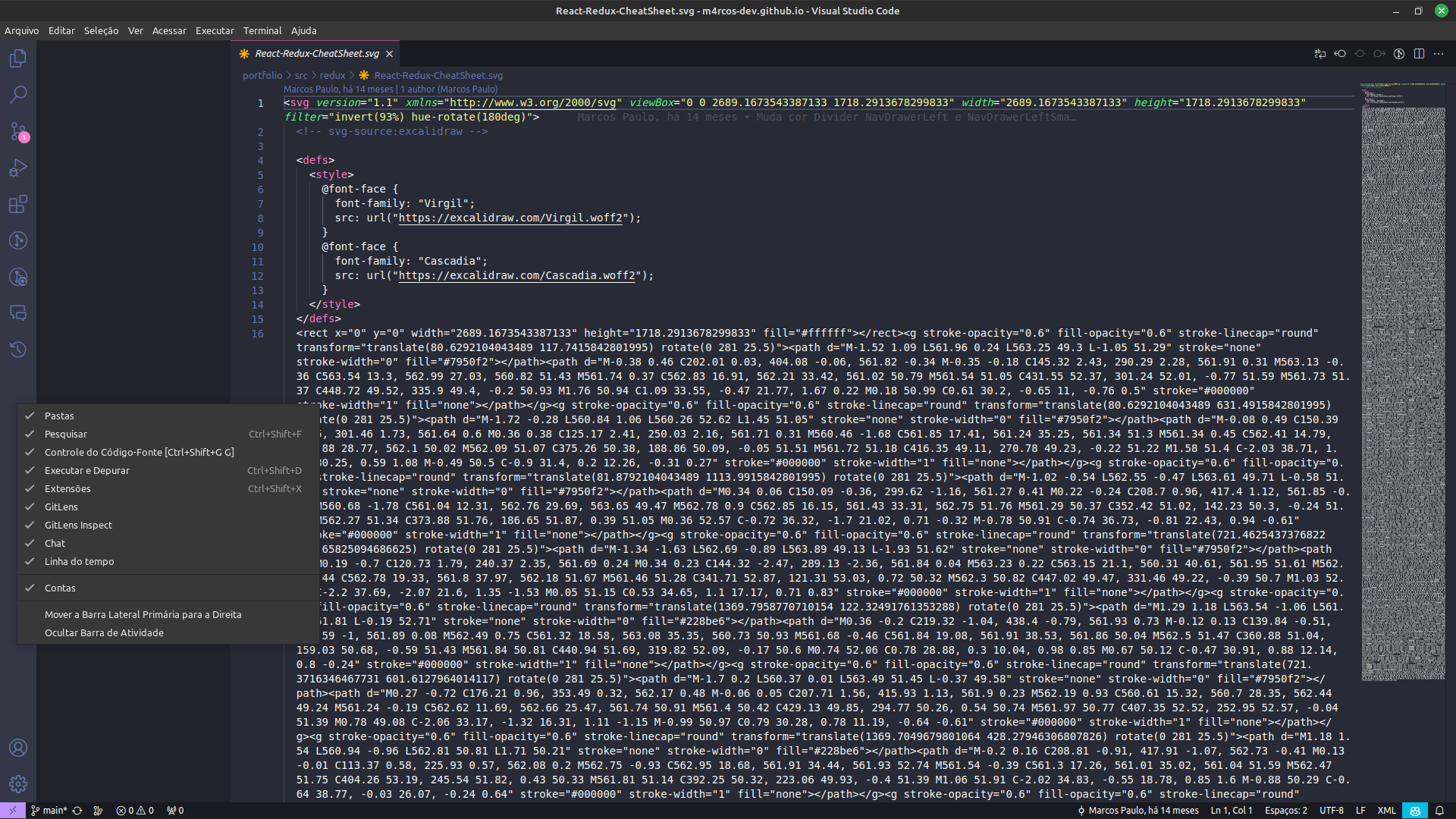The width and height of the screenshot is (1456, 819).
Task: Open the Explorer view in activity bar
Action: click(18, 58)
